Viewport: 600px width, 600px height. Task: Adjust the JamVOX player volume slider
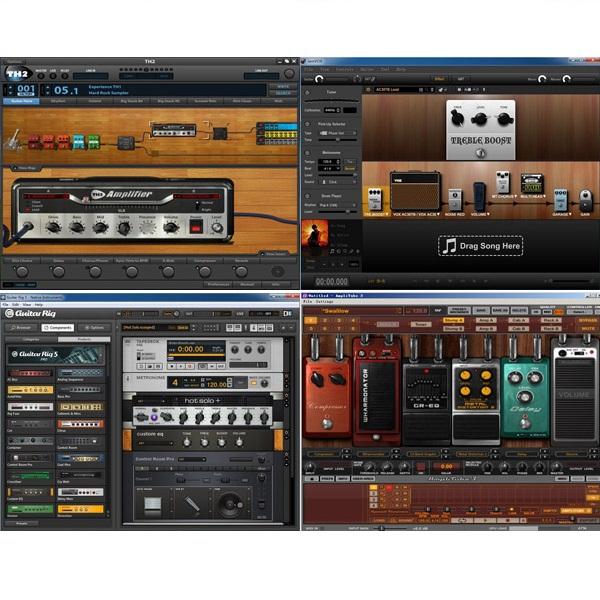(571, 281)
